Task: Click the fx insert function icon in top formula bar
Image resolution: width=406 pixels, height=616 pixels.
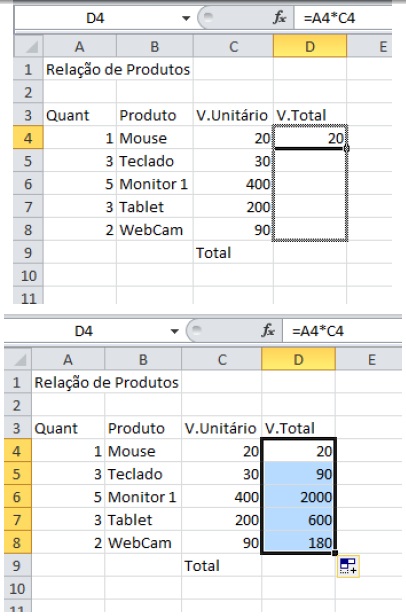Action: pyautogui.click(x=279, y=18)
